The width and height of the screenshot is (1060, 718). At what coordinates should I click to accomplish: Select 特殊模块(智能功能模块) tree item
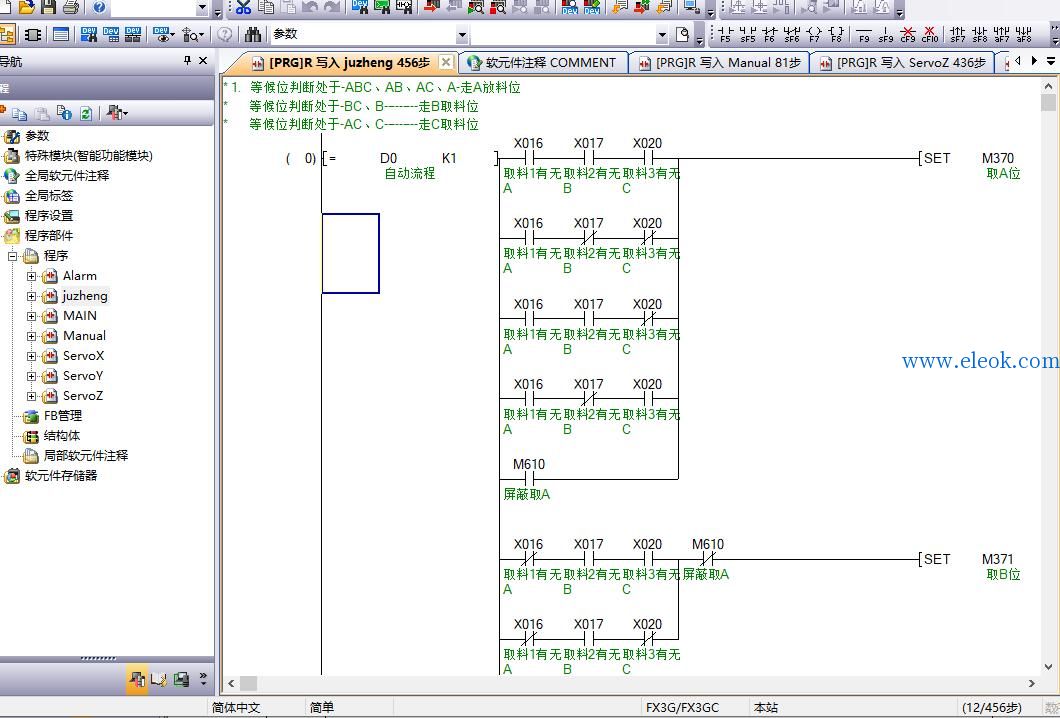[89, 155]
